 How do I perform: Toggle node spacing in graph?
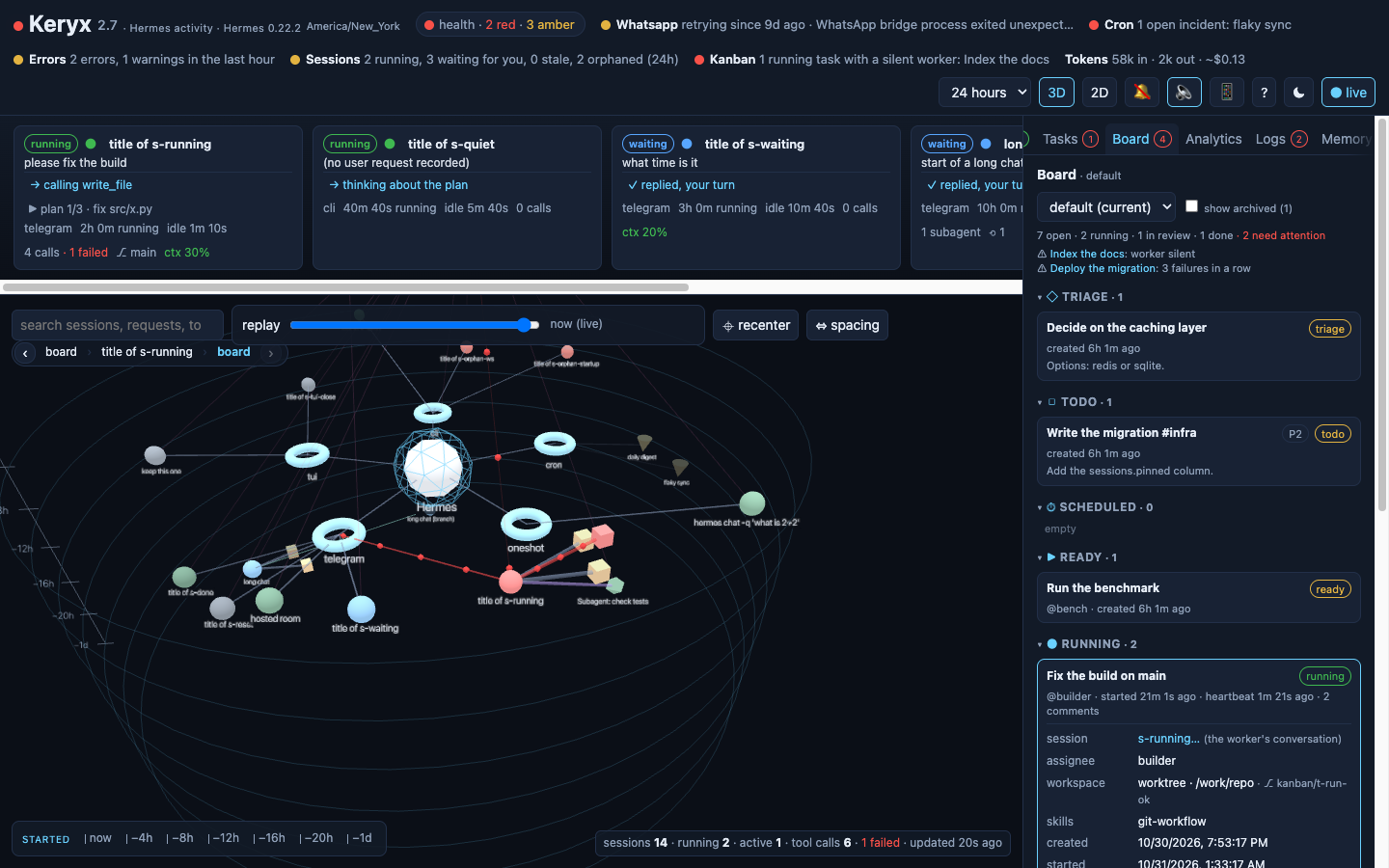point(847,325)
